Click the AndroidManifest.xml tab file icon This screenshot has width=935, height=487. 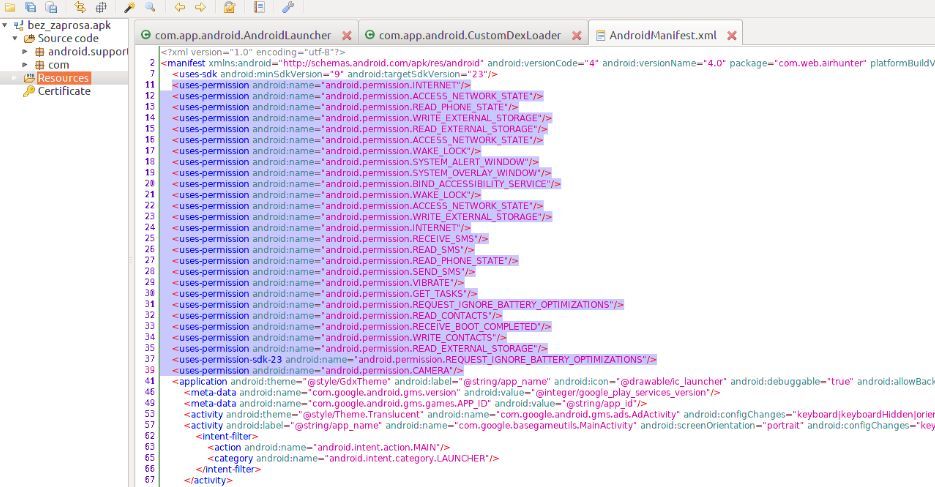coord(600,35)
